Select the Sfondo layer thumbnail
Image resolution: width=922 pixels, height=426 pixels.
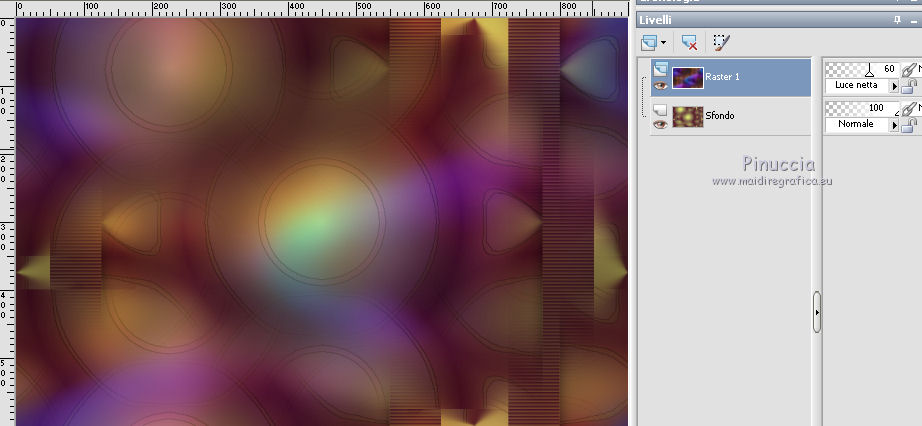688,117
